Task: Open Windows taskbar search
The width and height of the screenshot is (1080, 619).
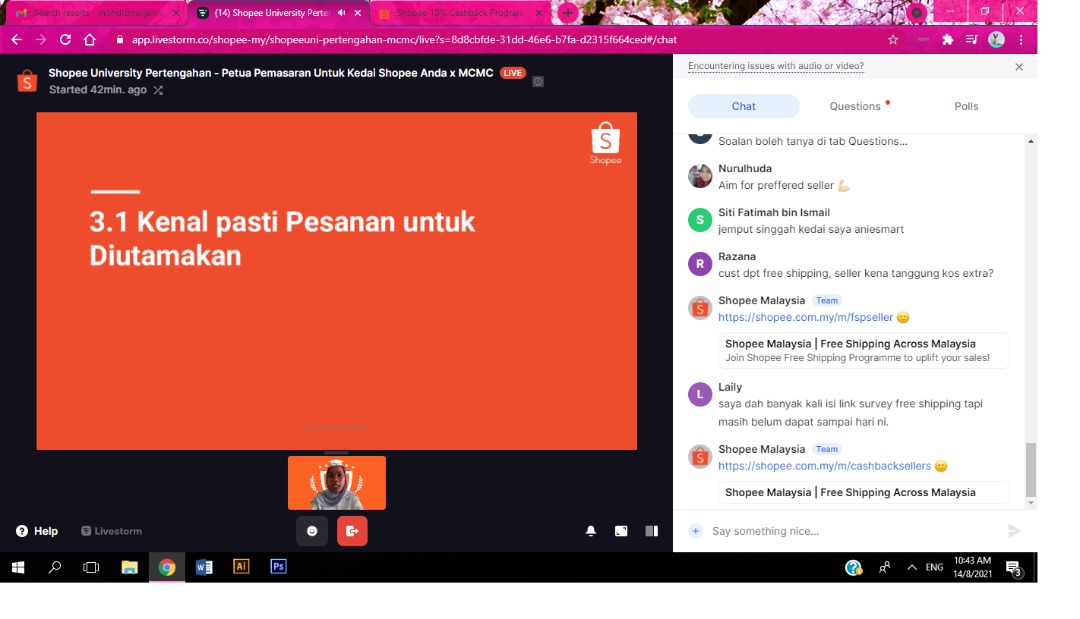Action: 54,567
